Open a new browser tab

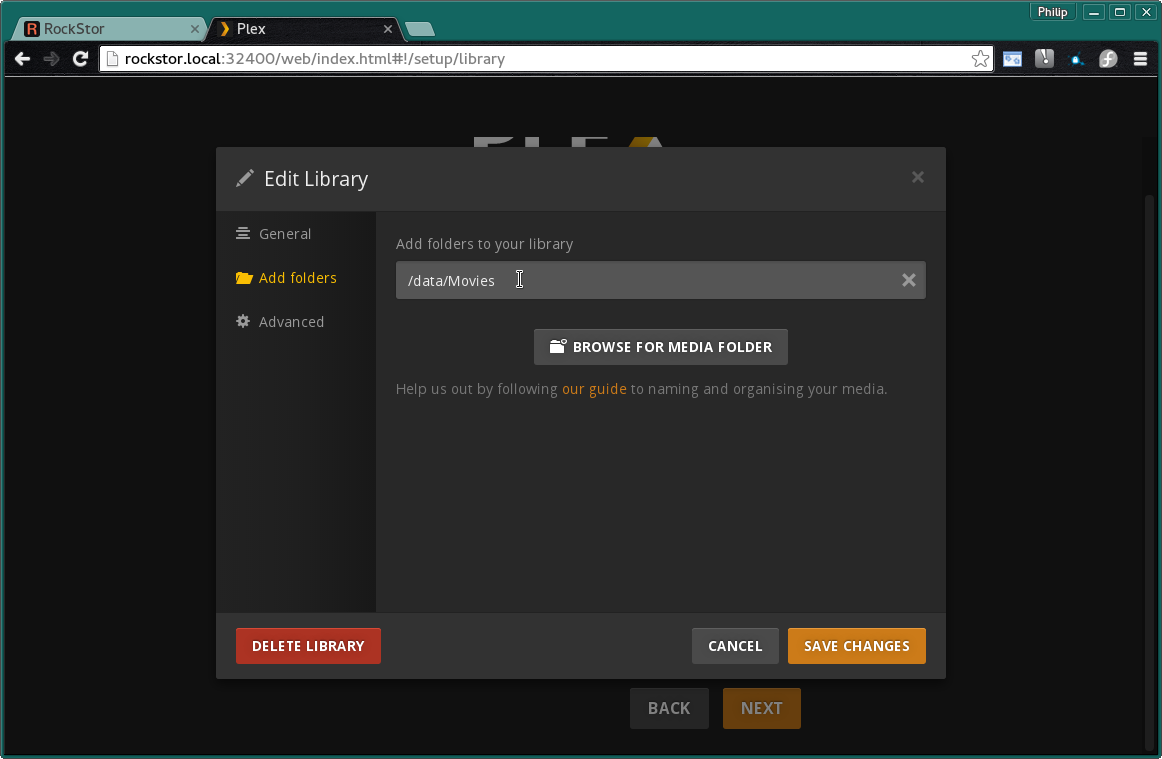[419, 29]
